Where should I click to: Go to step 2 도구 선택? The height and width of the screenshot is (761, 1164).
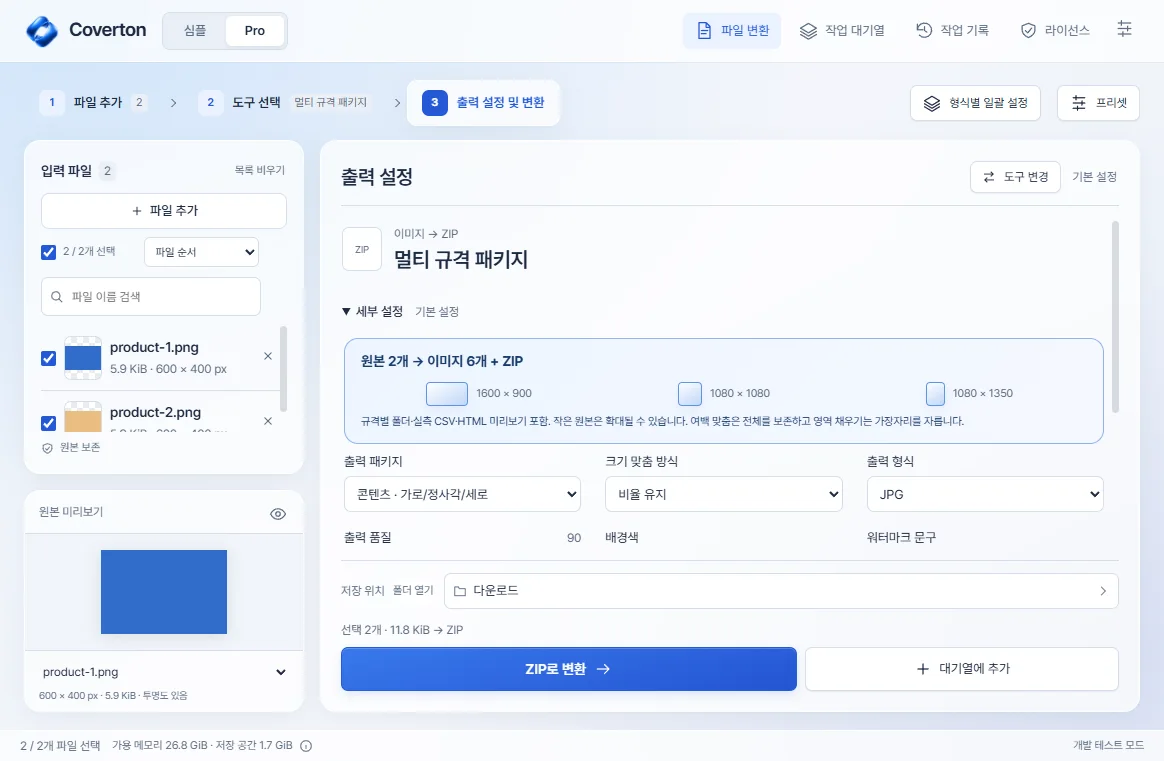coord(284,102)
